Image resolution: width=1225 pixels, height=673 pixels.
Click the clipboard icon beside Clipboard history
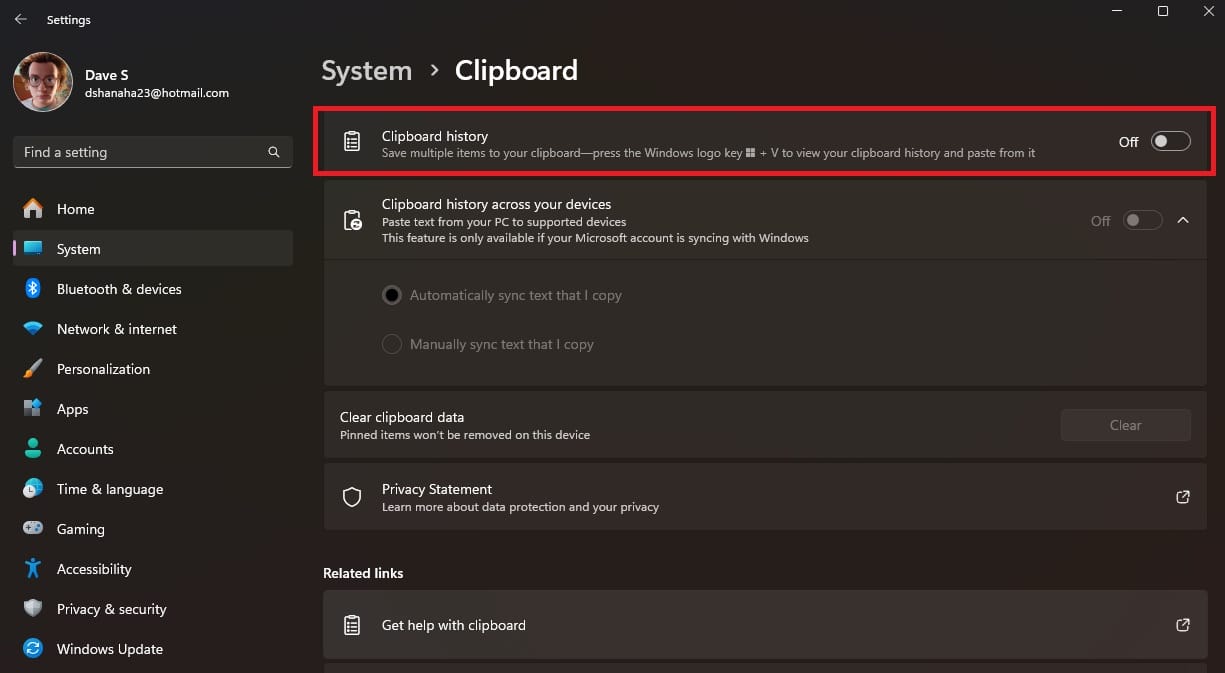(x=351, y=141)
